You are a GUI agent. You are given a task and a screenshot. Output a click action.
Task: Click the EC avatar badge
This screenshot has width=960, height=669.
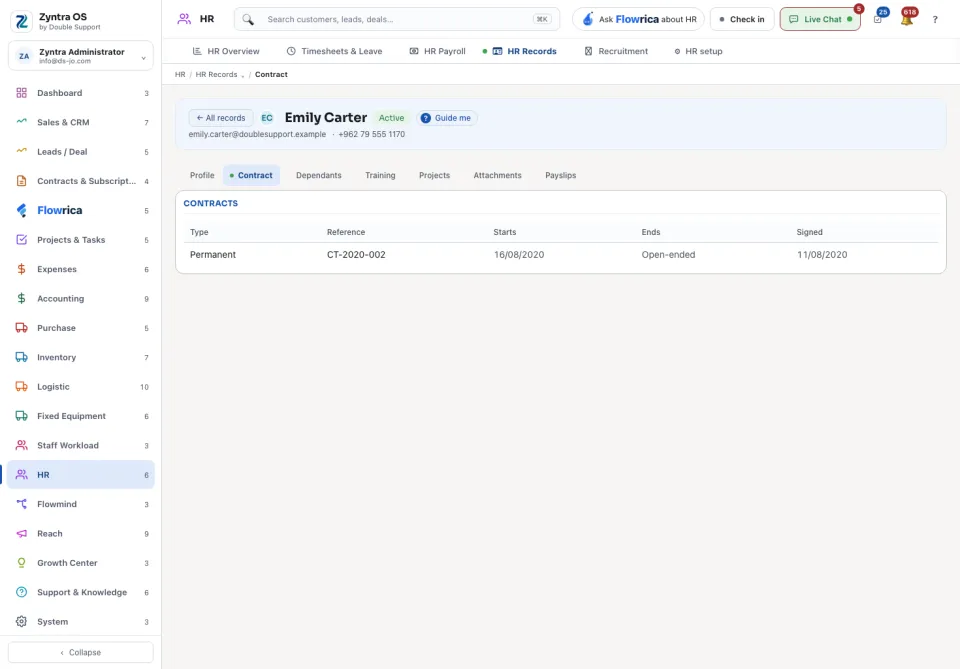(x=267, y=118)
